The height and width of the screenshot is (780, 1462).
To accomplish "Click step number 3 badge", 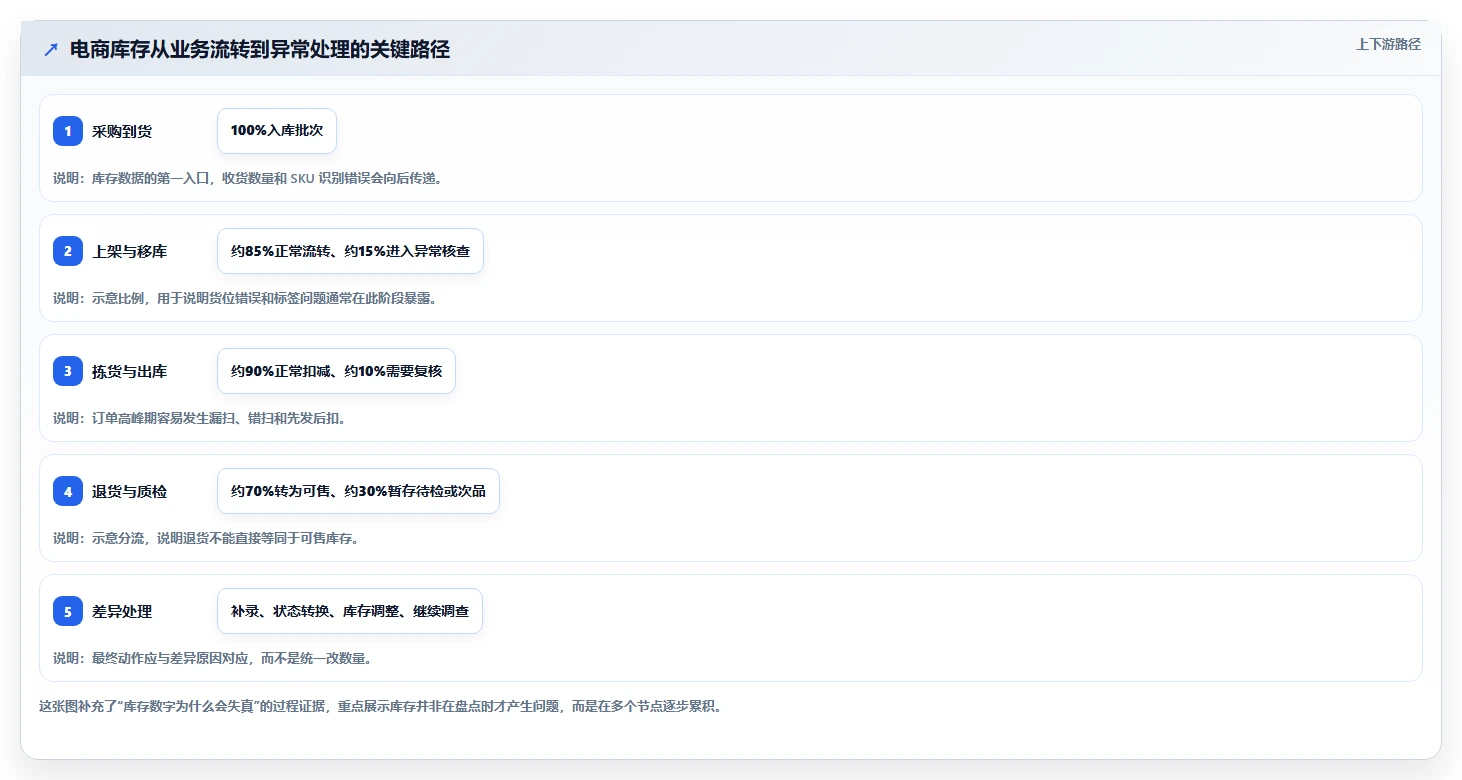I will 68,371.
